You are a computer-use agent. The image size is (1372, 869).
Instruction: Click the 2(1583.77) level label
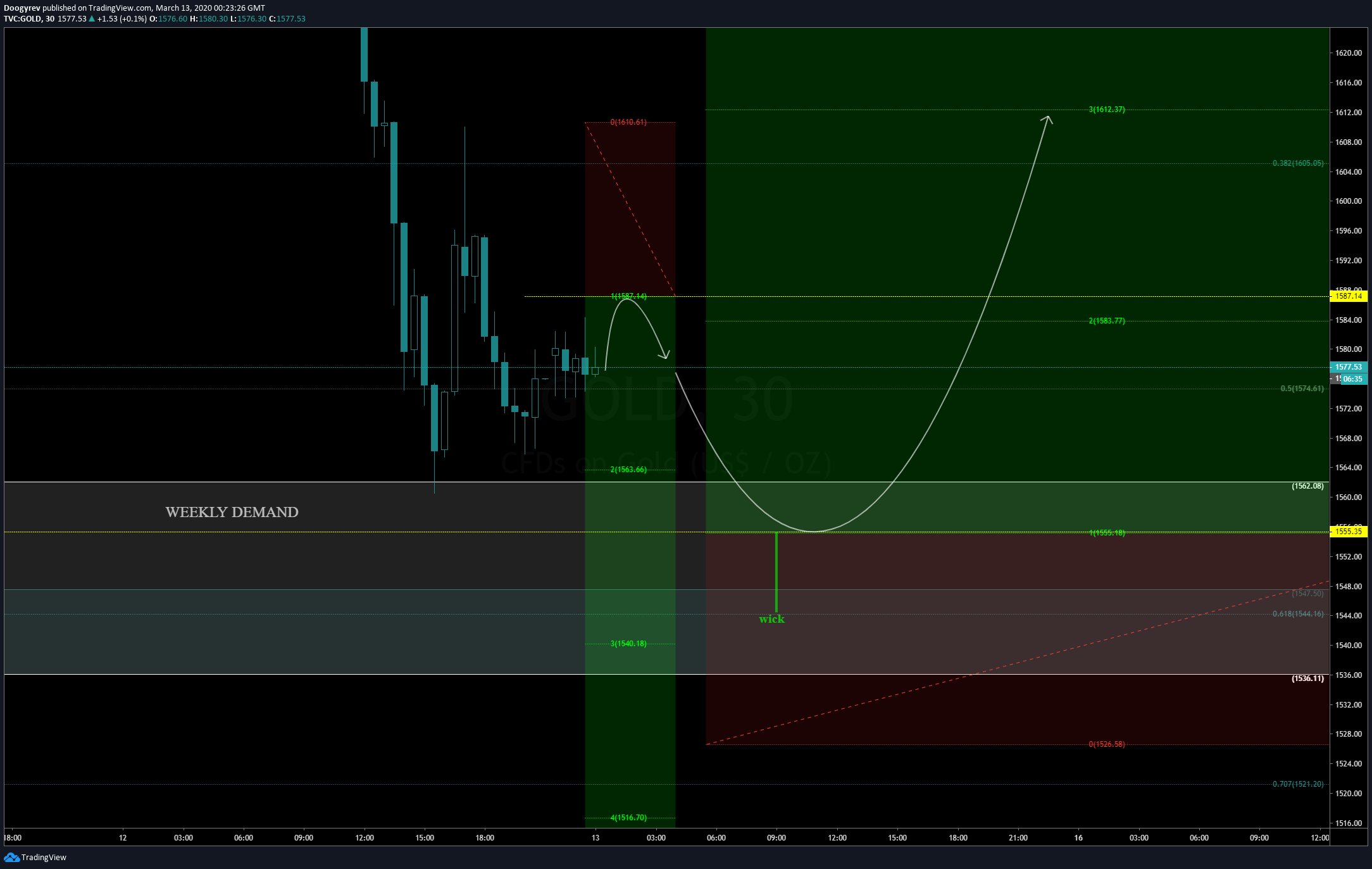pyautogui.click(x=1107, y=321)
